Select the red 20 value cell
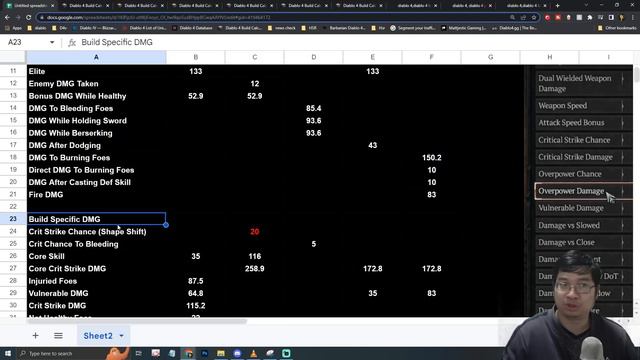 click(255, 231)
